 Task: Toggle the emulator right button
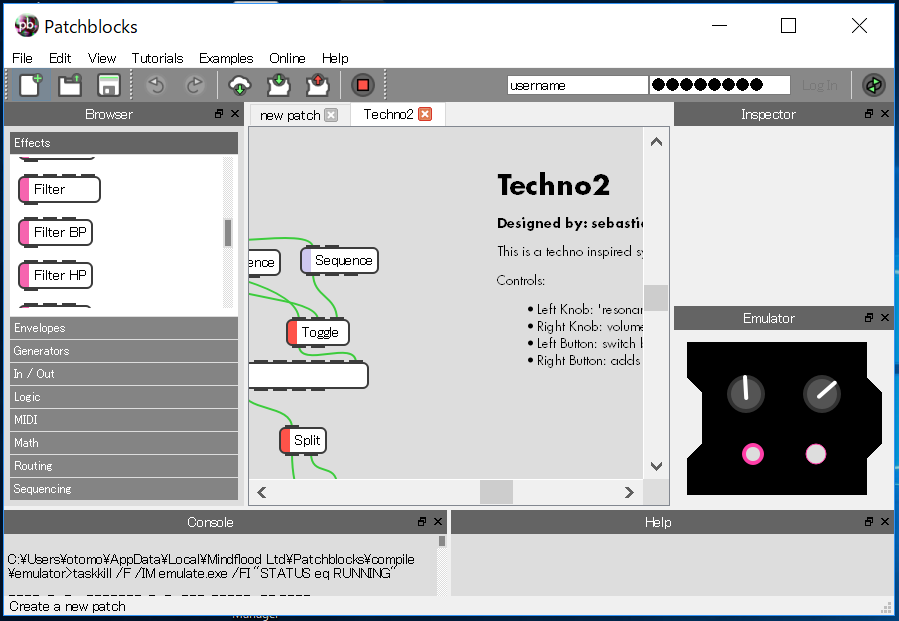pos(816,454)
